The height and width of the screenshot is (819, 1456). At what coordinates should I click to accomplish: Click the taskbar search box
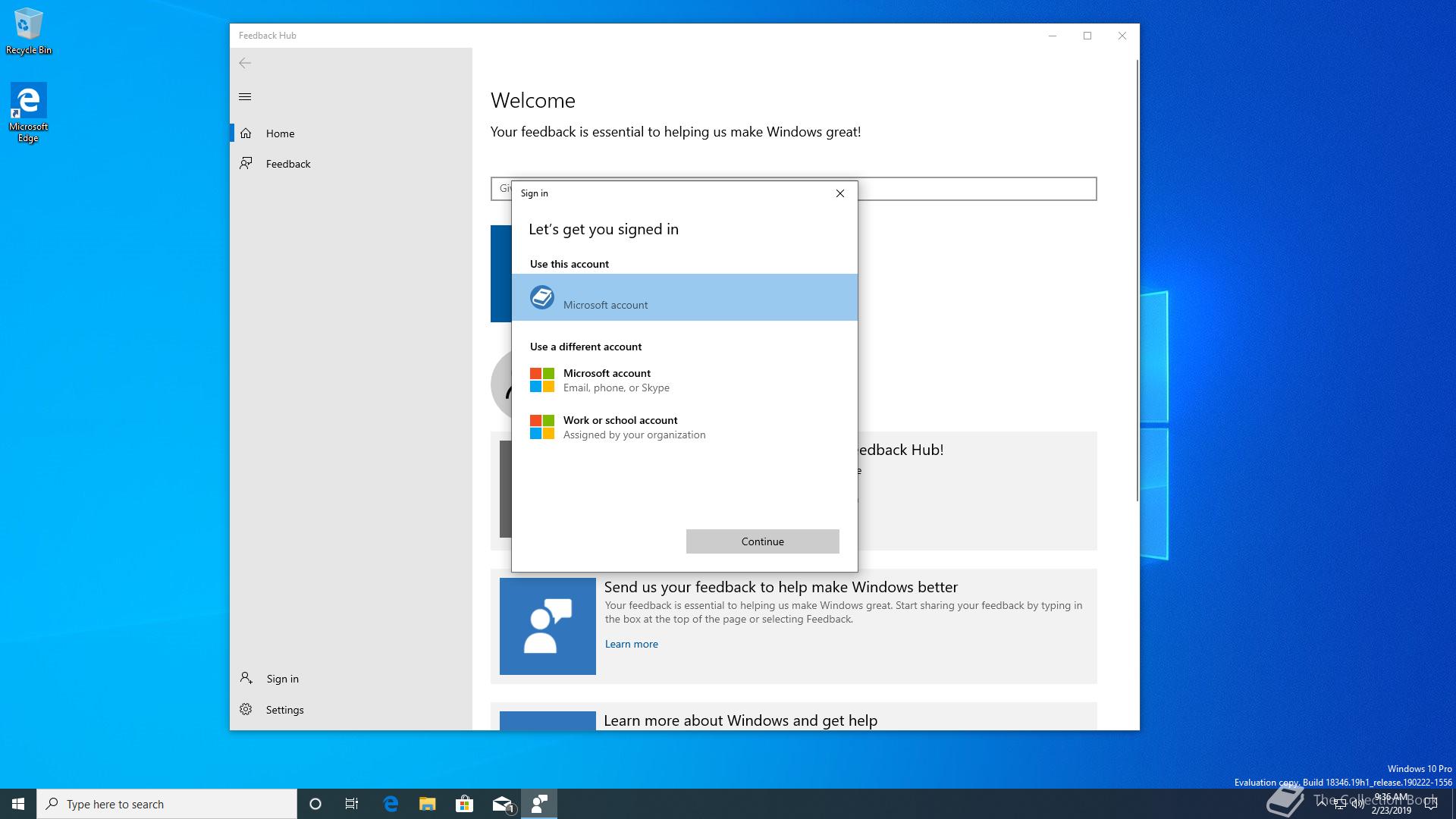click(x=167, y=804)
